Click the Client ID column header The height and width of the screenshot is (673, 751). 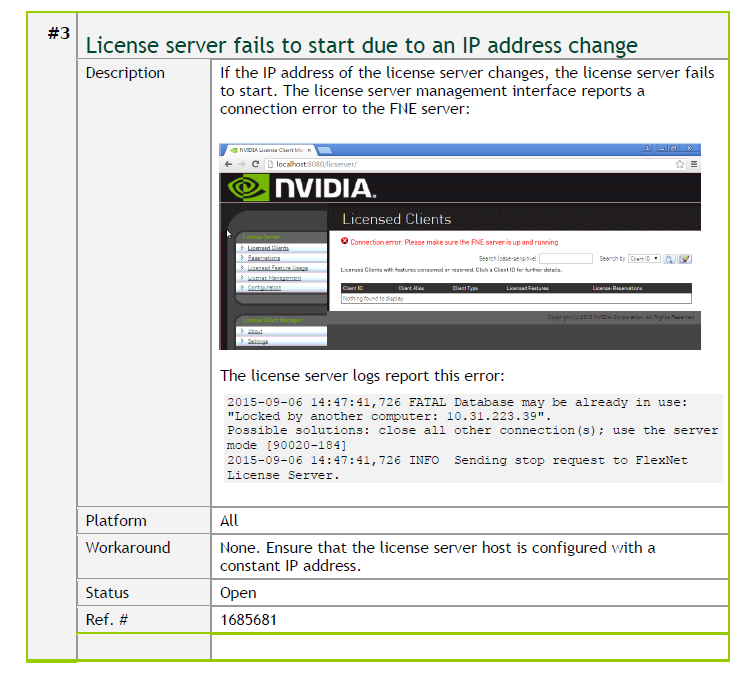pyautogui.click(x=353, y=288)
